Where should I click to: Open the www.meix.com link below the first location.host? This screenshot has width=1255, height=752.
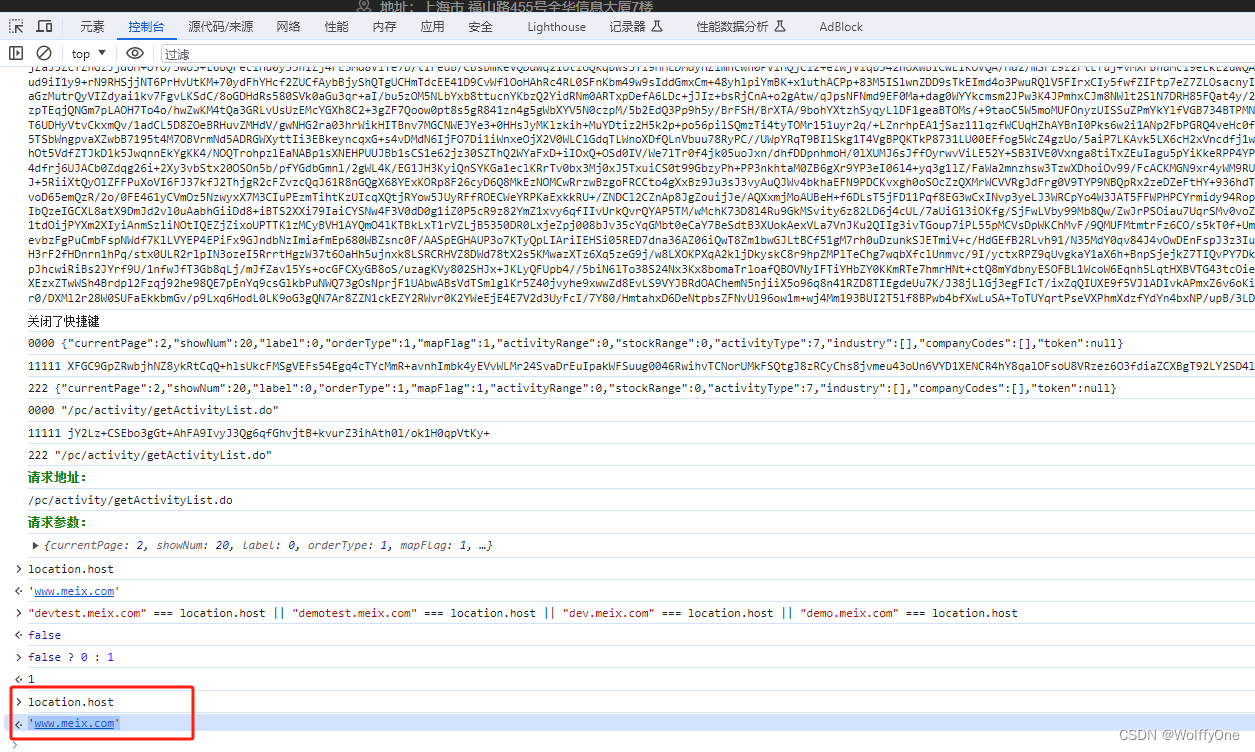[74, 591]
